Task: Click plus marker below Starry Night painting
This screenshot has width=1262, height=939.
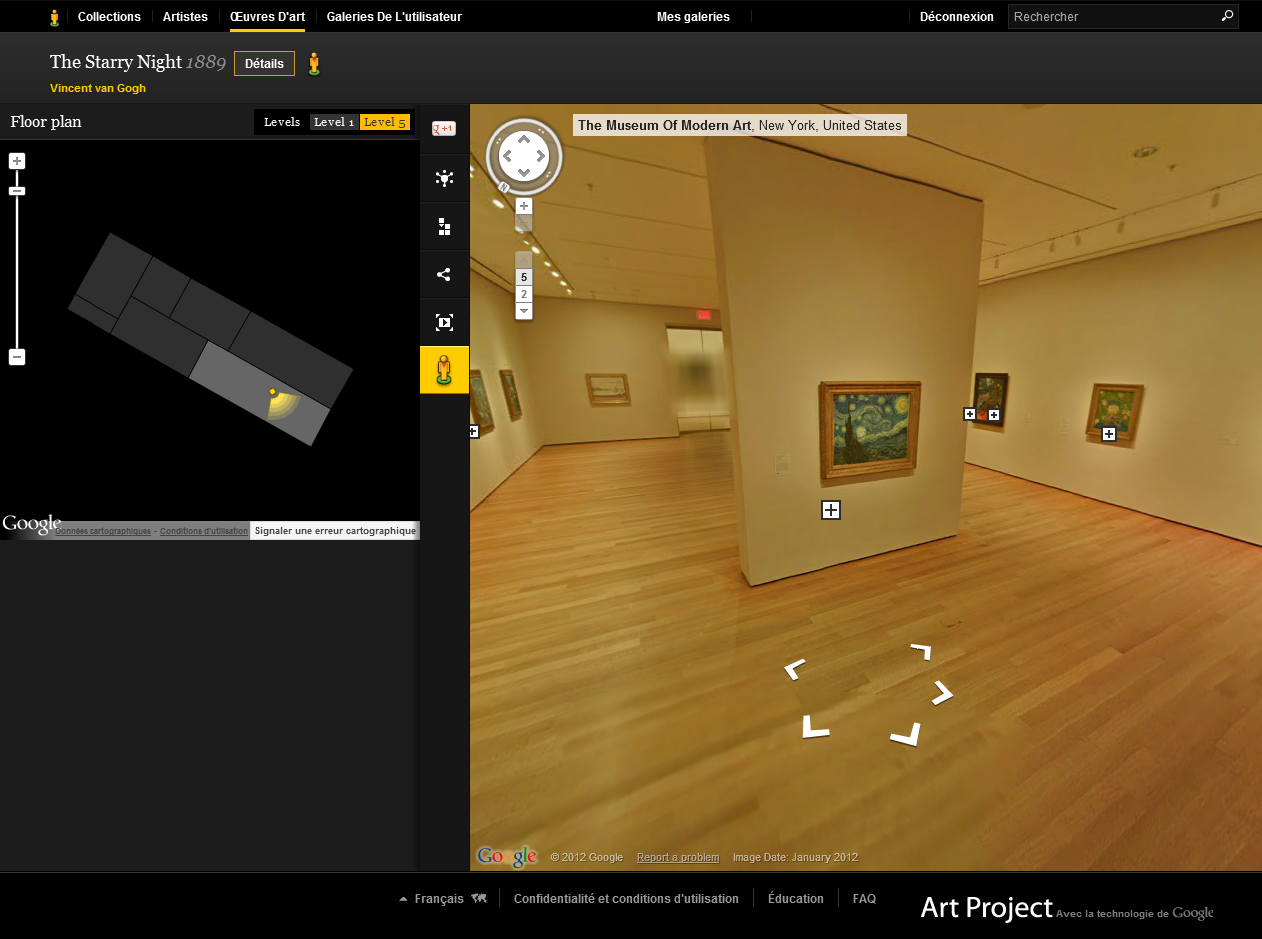Action: (831, 510)
